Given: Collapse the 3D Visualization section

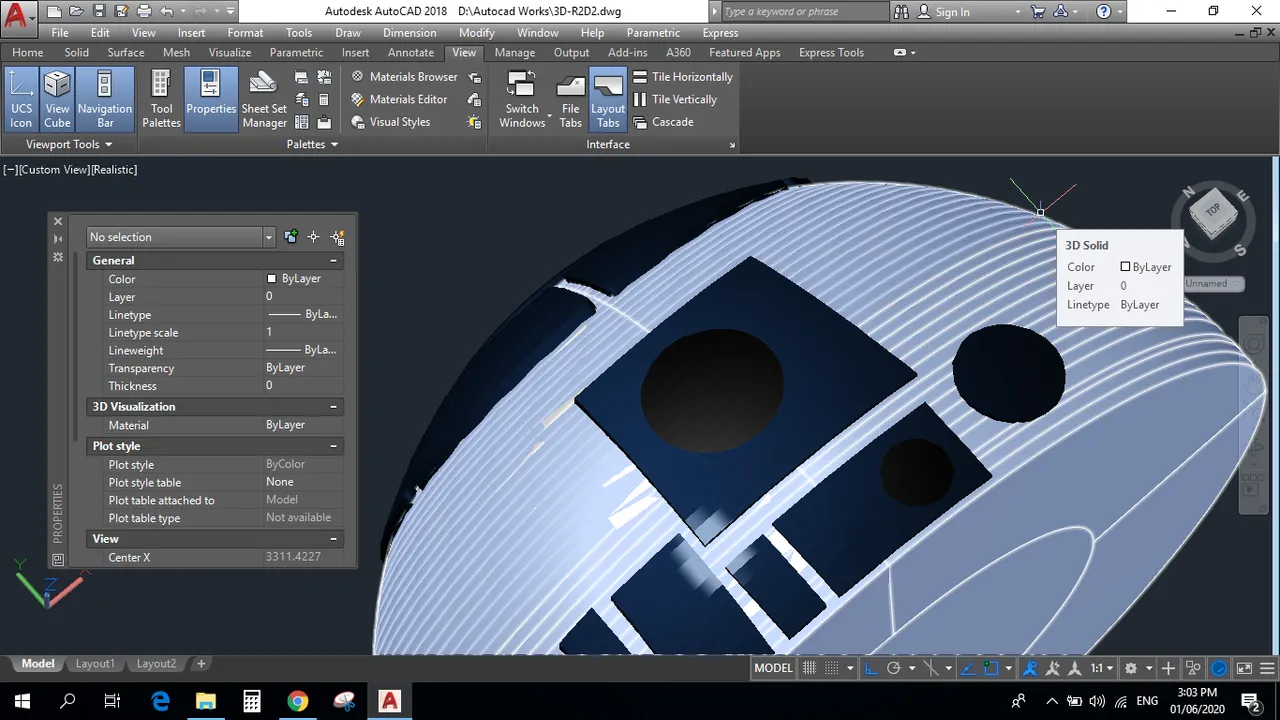Looking at the screenshot, I should coord(334,406).
